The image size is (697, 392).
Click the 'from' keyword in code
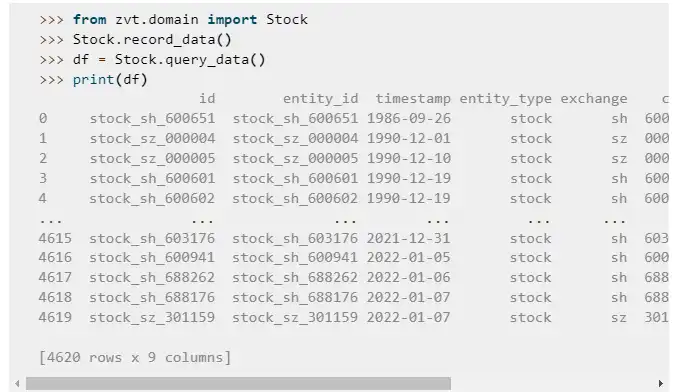[x=89, y=20]
